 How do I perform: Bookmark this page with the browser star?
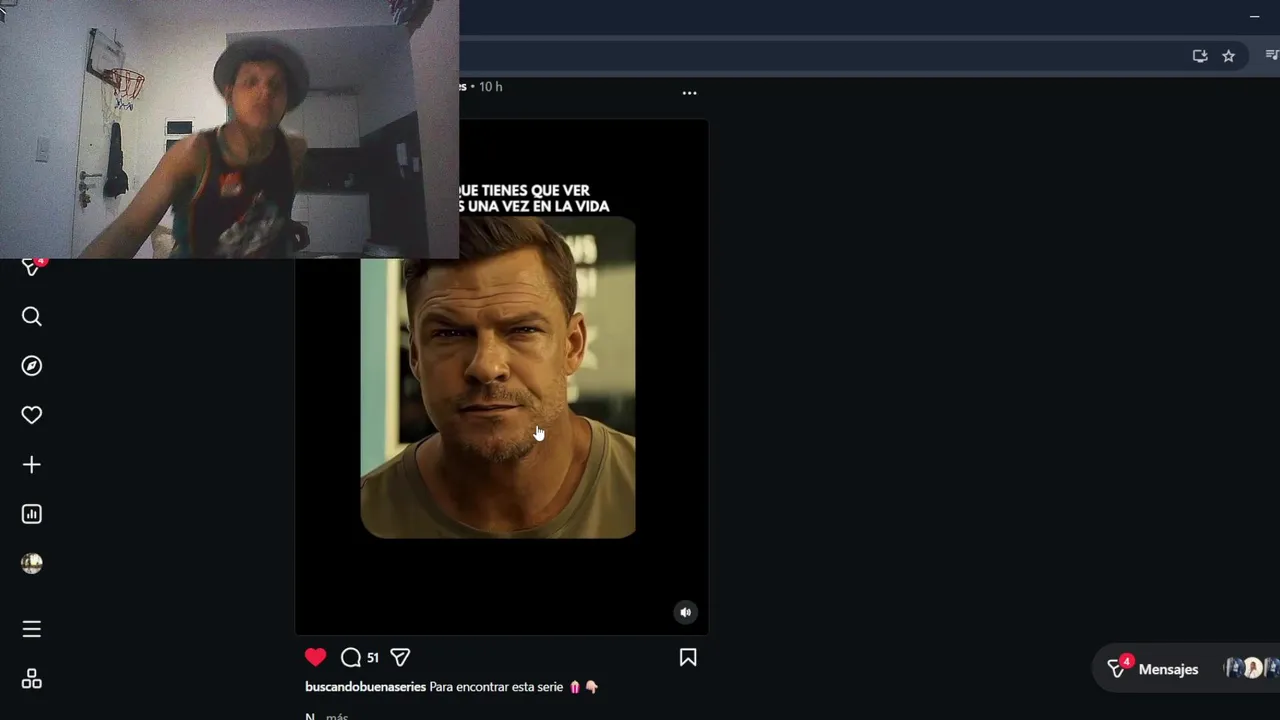[x=1229, y=56]
